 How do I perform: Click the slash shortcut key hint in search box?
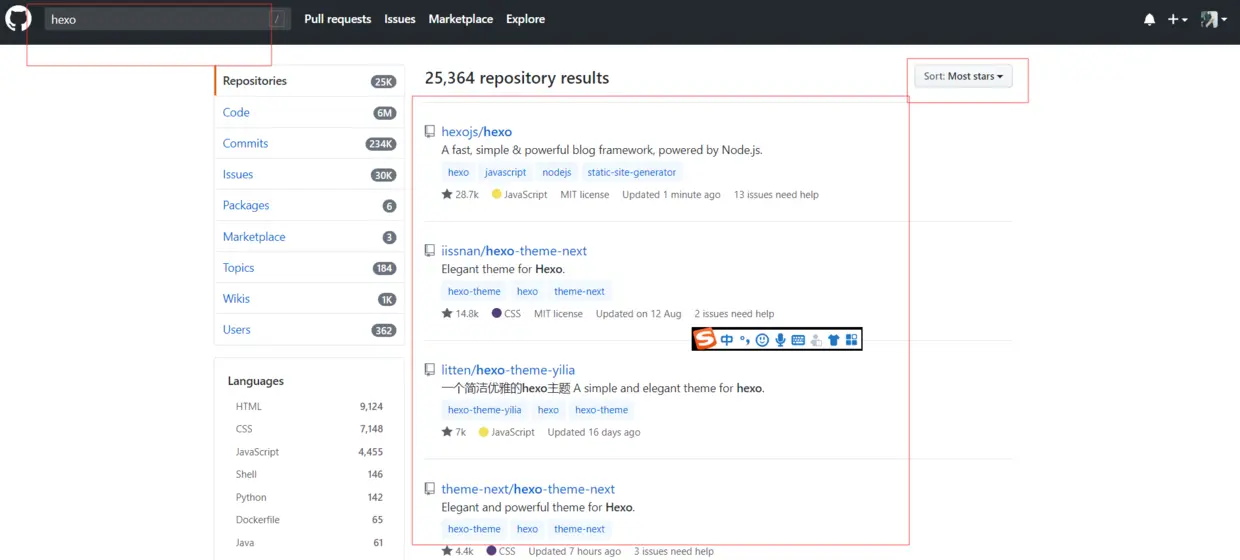(277, 19)
